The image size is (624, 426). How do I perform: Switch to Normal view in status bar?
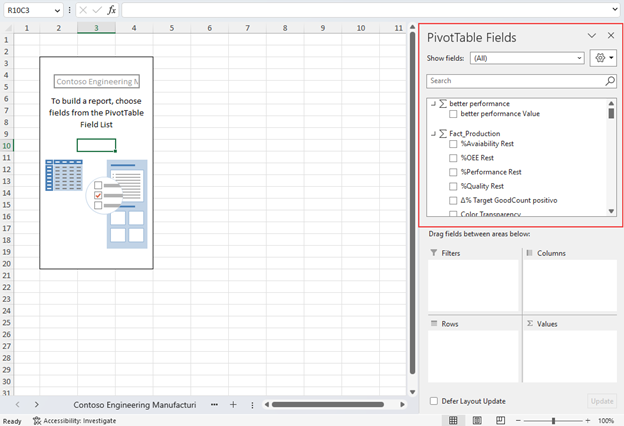pos(453,420)
